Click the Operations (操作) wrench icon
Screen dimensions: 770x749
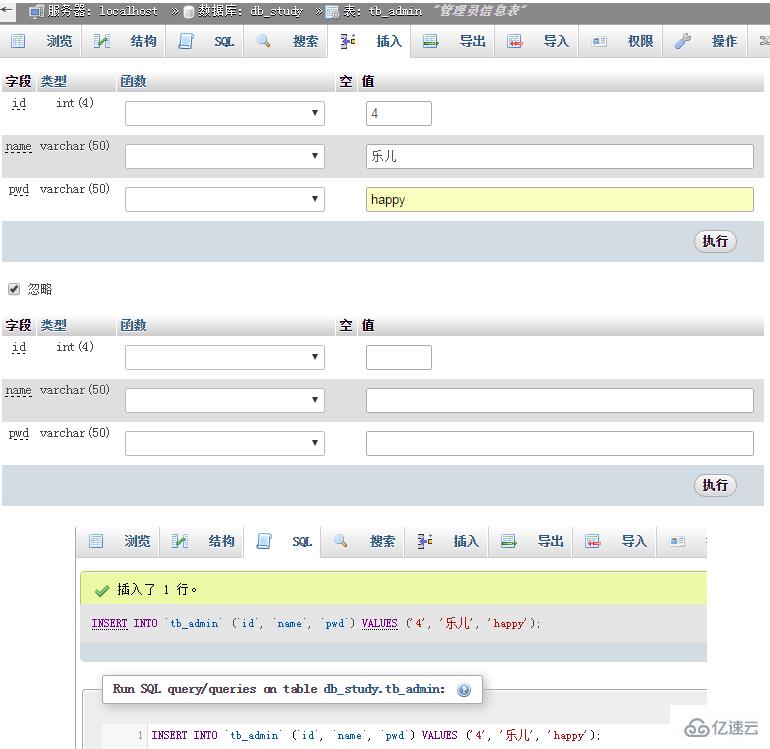click(x=683, y=41)
